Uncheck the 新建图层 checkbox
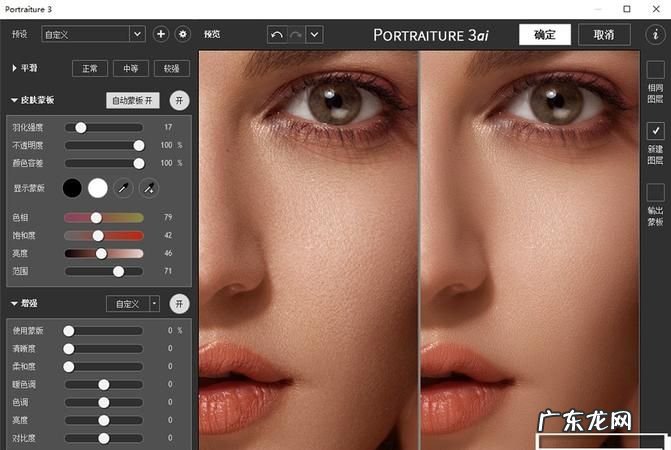671x450 pixels. point(655,131)
